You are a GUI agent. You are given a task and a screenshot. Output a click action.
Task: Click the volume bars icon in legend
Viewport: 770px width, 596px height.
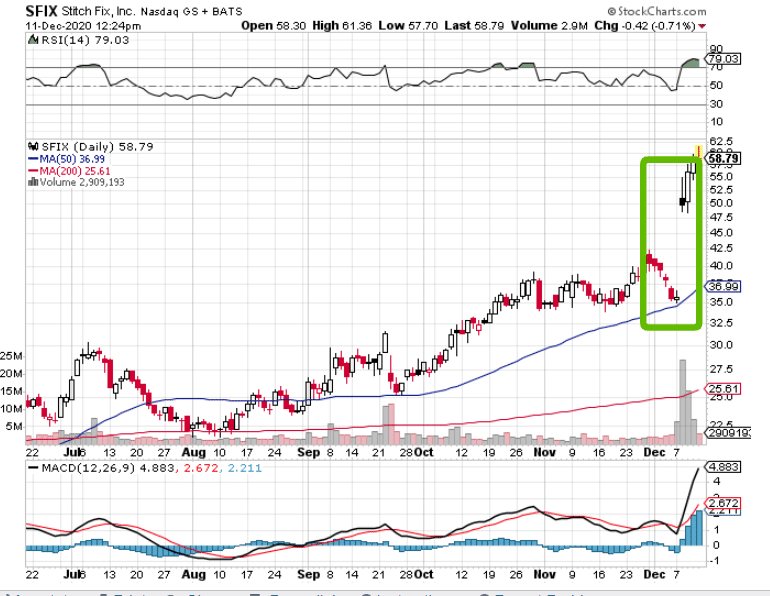pyautogui.click(x=33, y=182)
